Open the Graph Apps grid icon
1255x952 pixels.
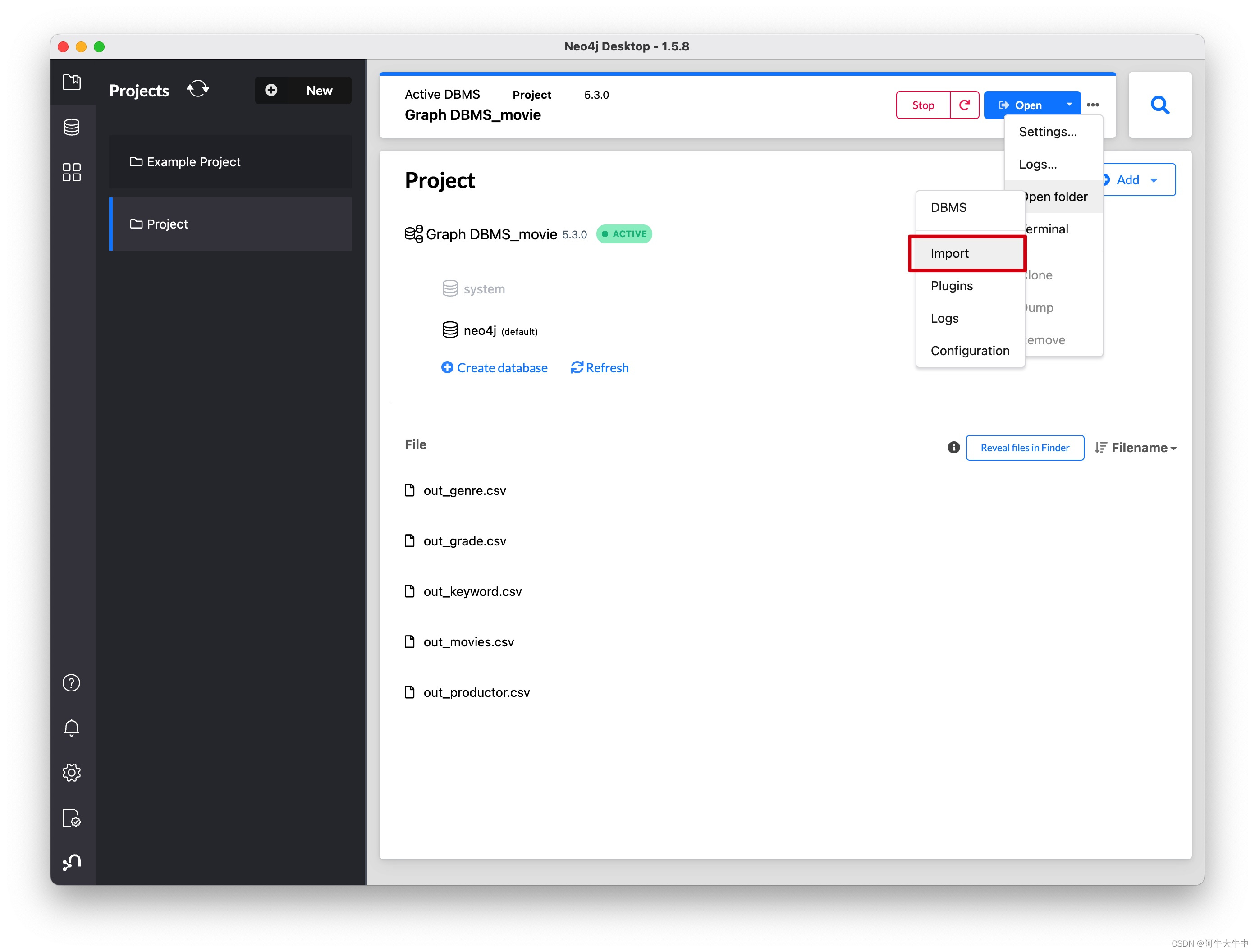tap(72, 172)
